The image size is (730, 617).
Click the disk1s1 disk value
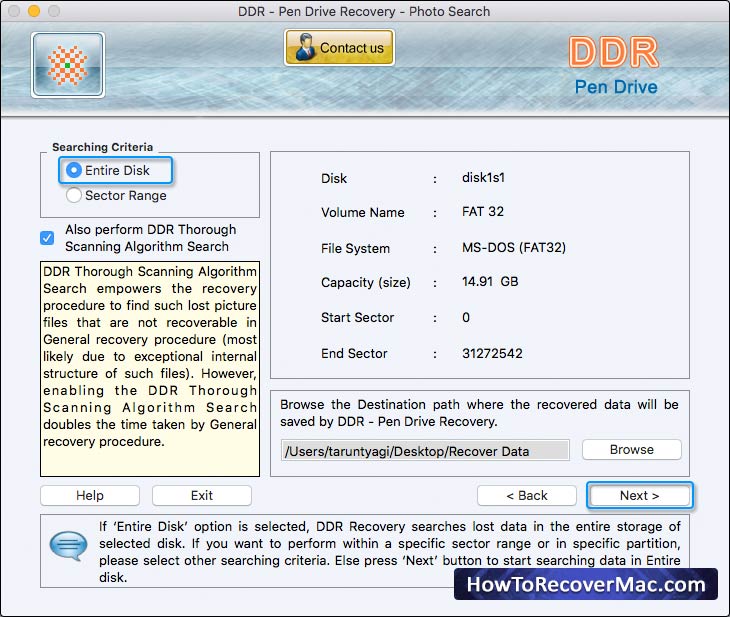click(483, 177)
